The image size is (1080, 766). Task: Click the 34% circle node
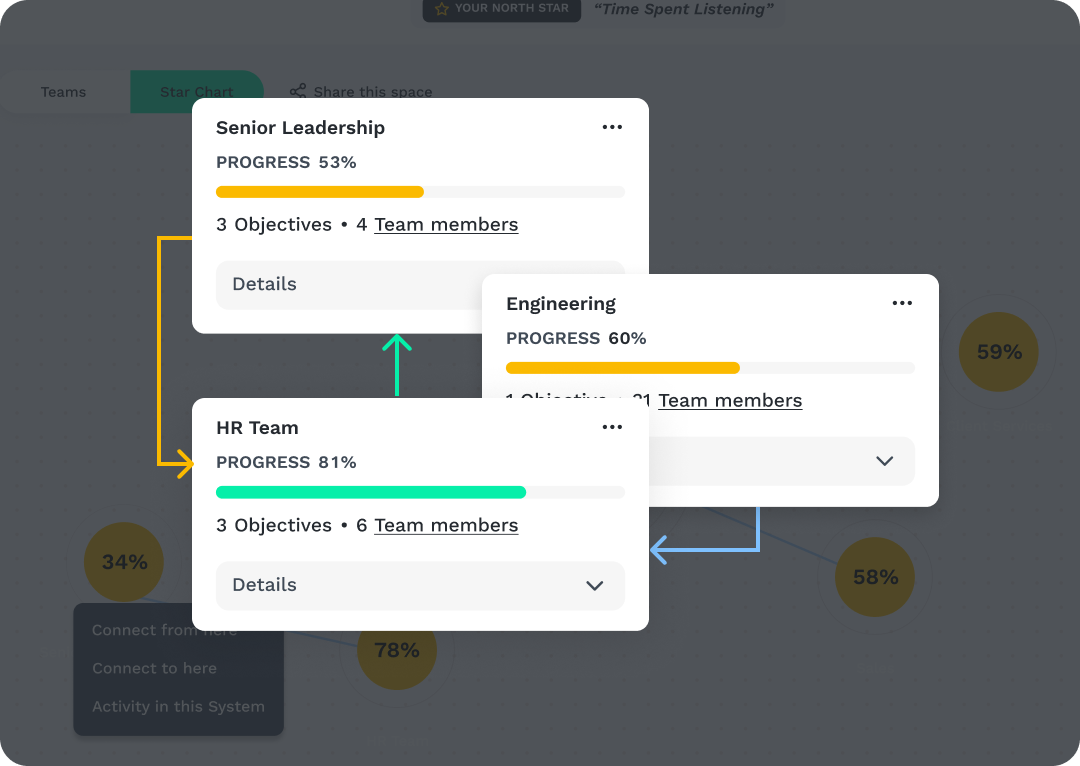(124, 562)
